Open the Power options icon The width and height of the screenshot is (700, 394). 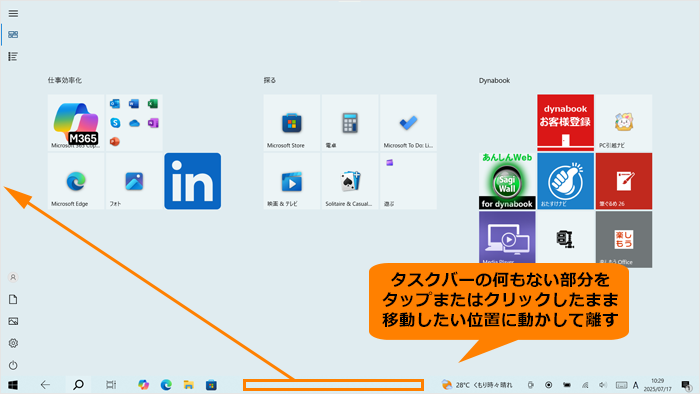[13, 365]
